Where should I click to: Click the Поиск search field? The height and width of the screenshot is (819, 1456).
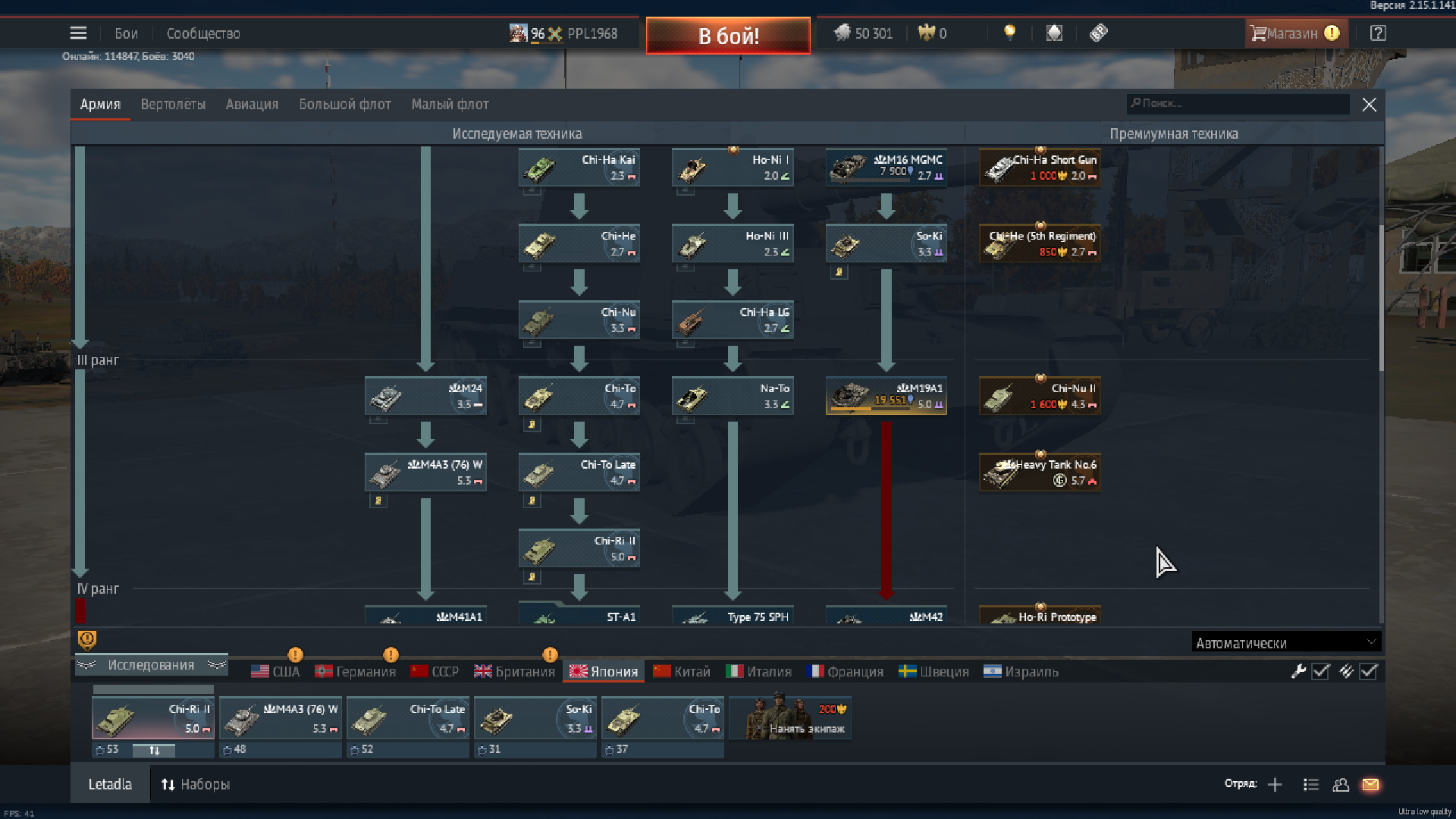(x=1238, y=103)
